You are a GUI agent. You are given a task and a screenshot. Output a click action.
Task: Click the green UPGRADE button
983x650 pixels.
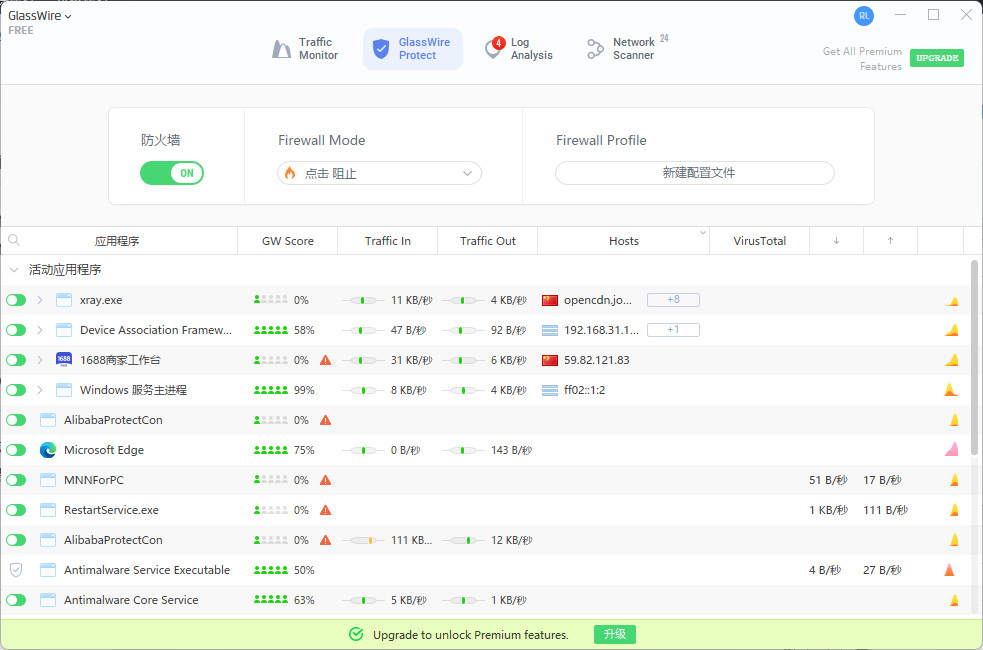[937, 58]
